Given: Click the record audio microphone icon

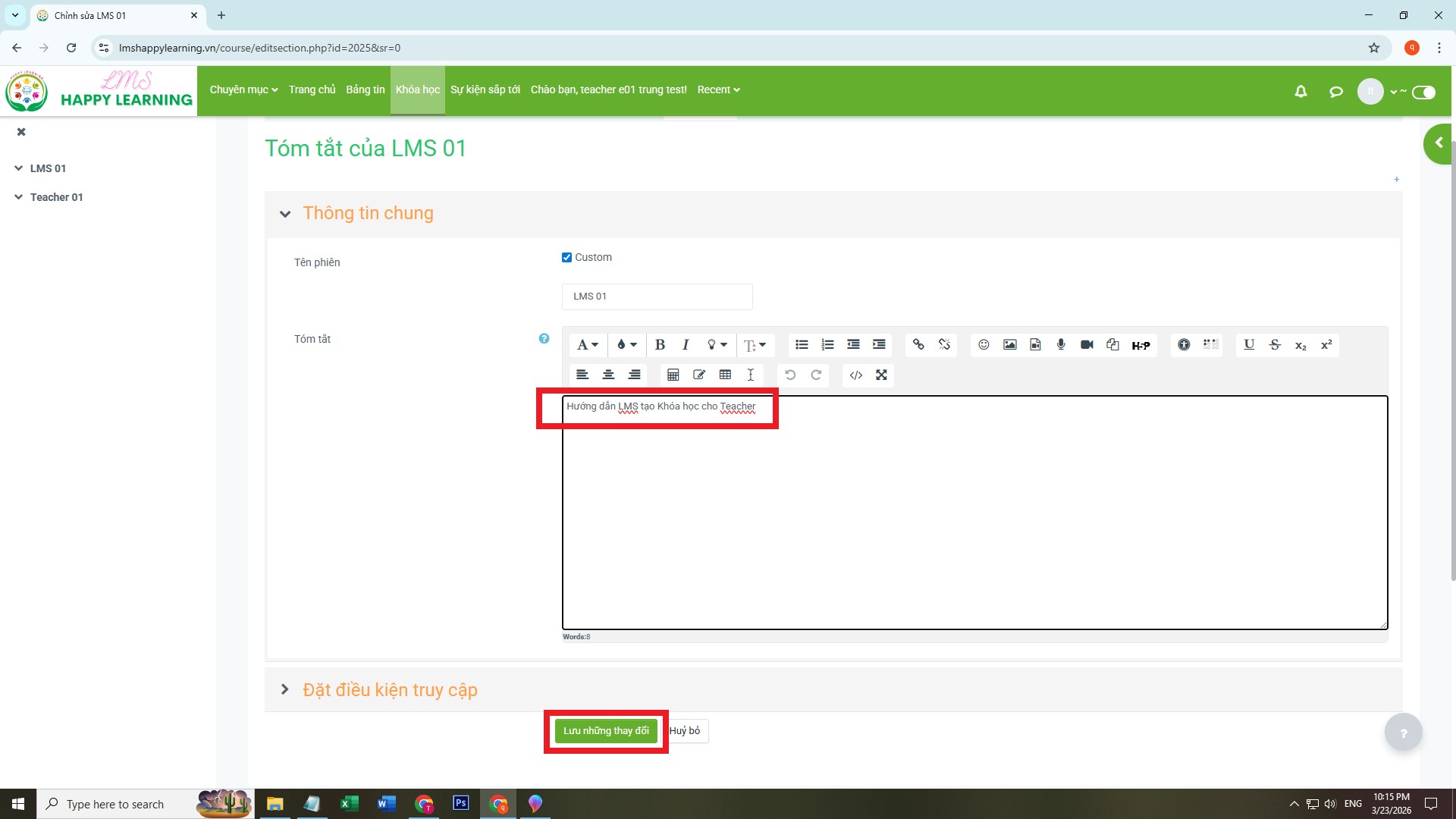Looking at the screenshot, I should click(x=1061, y=345).
